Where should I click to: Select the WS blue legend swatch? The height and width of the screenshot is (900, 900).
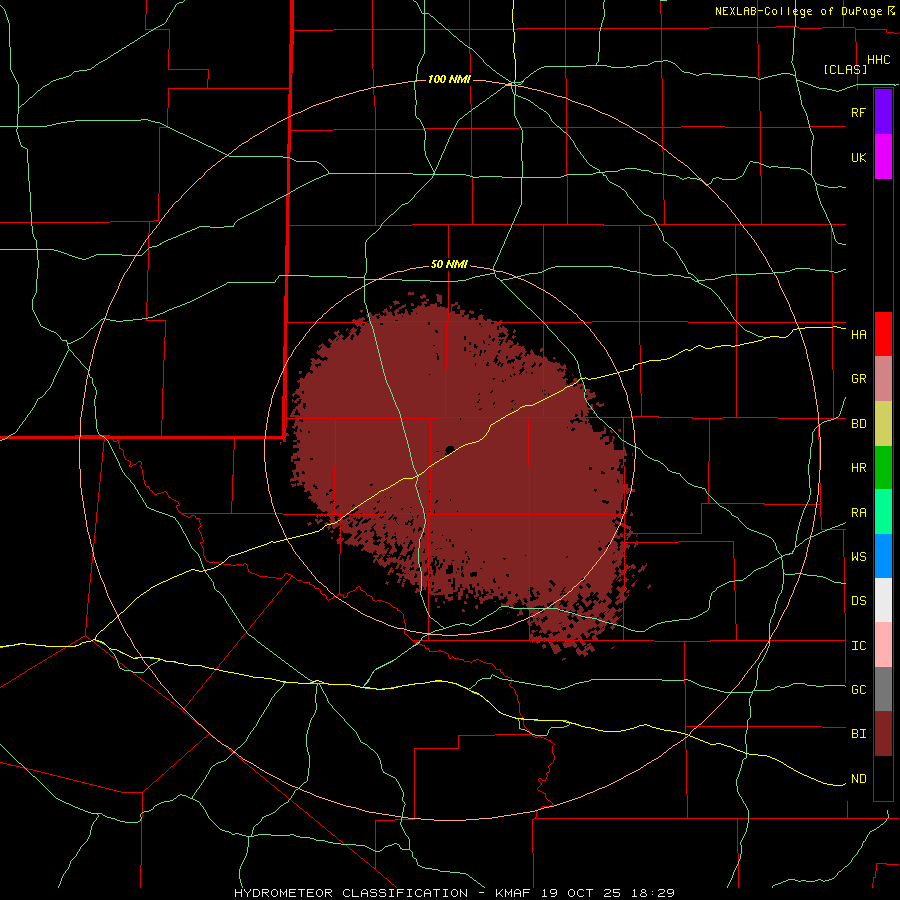click(x=883, y=556)
